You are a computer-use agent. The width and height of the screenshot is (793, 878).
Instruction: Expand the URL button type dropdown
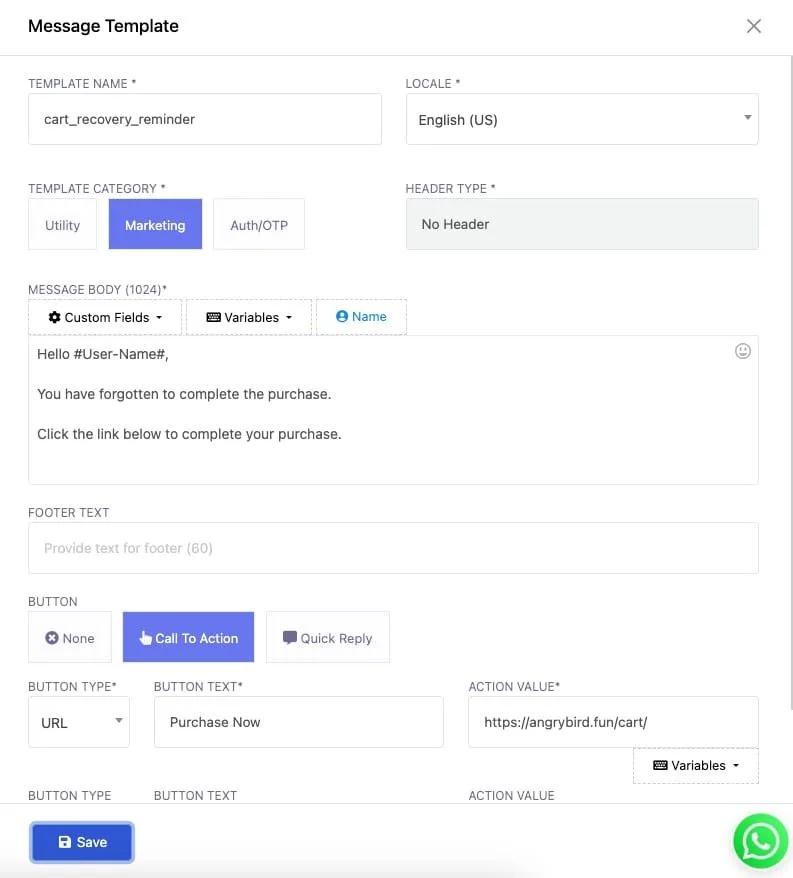click(x=79, y=722)
